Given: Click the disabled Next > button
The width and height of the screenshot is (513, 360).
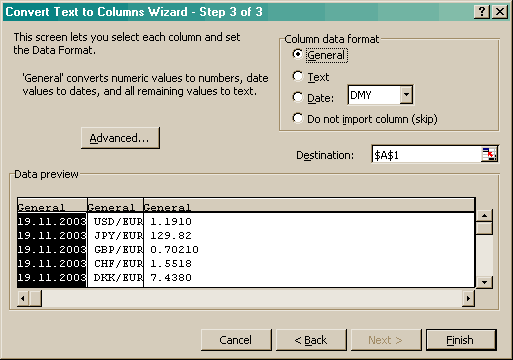Looking at the screenshot, I should click(386, 340).
